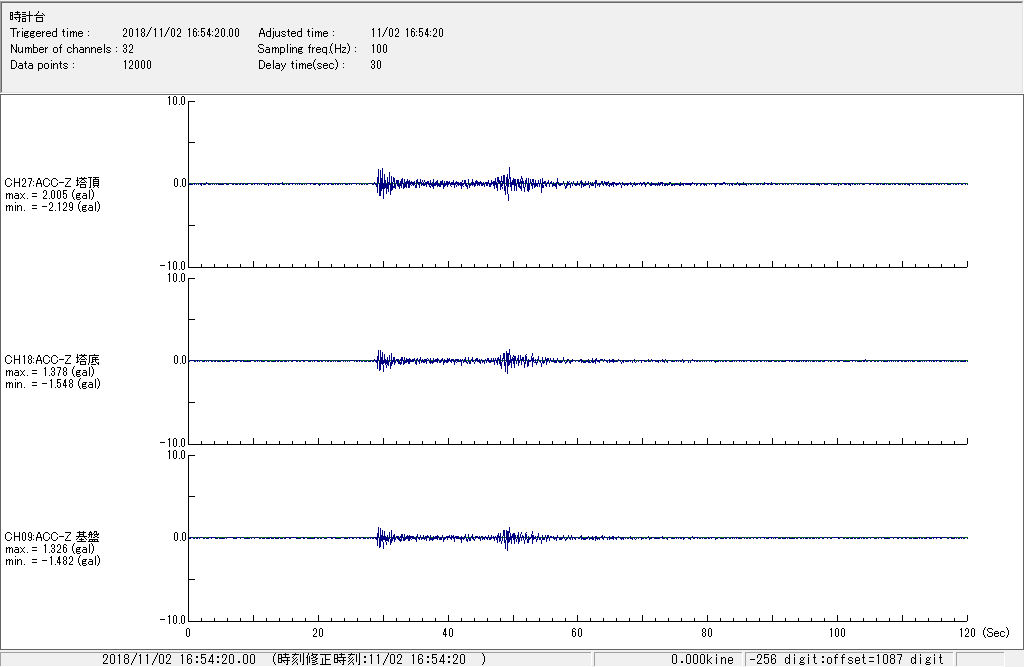Click the Data points value 12000
The height and width of the screenshot is (667, 1024).
pyautogui.click(x=137, y=65)
